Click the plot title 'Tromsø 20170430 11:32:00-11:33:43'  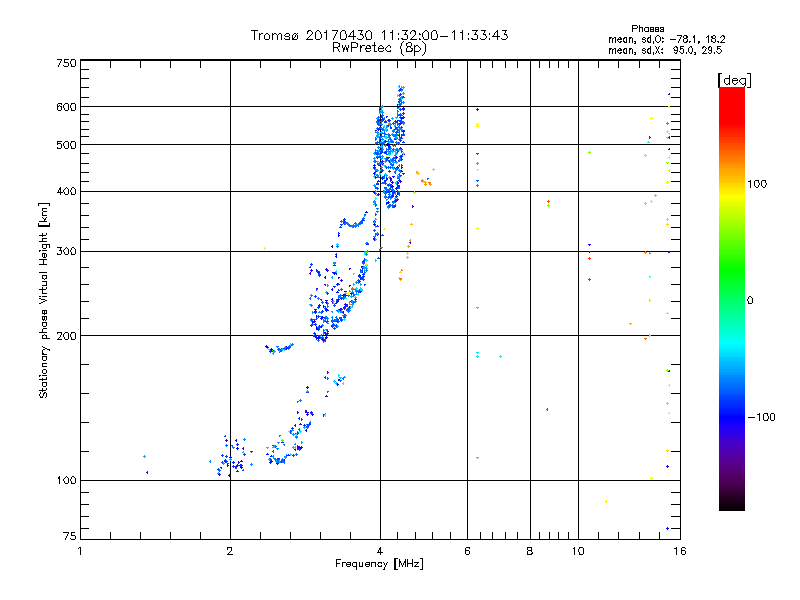click(x=379, y=35)
